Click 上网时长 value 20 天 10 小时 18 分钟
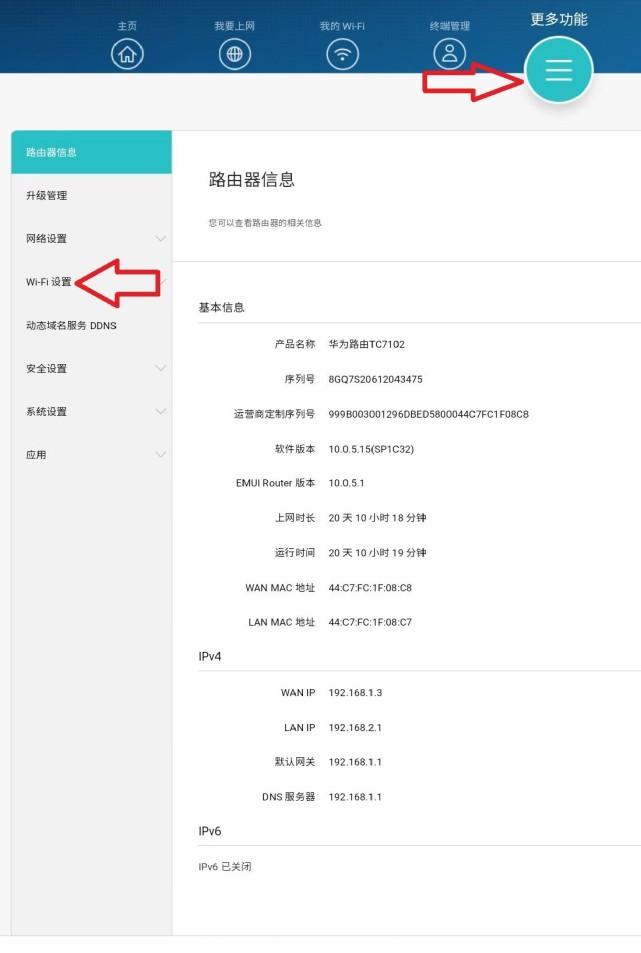 [377, 518]
